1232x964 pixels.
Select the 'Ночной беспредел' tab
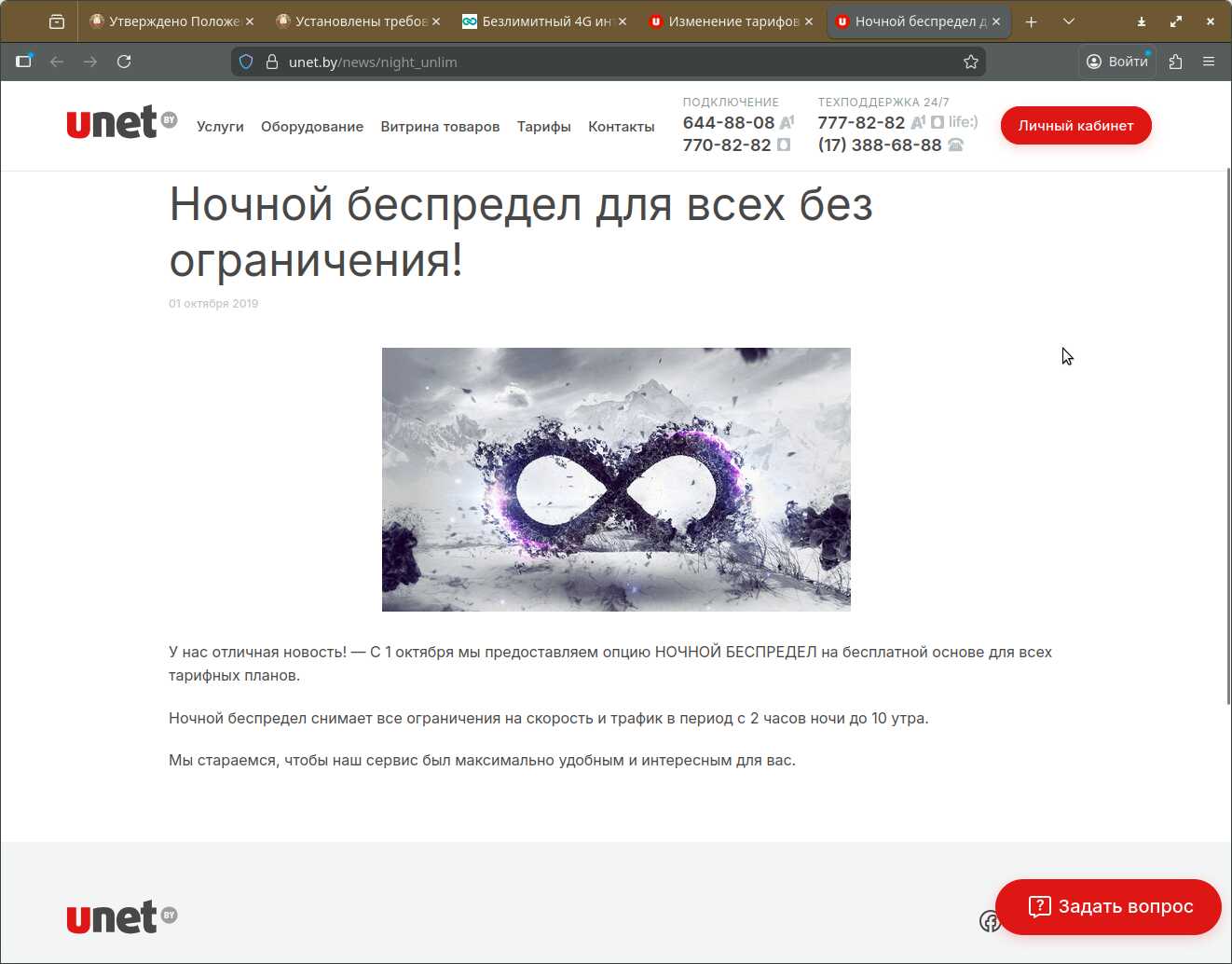tap(918, 21)
